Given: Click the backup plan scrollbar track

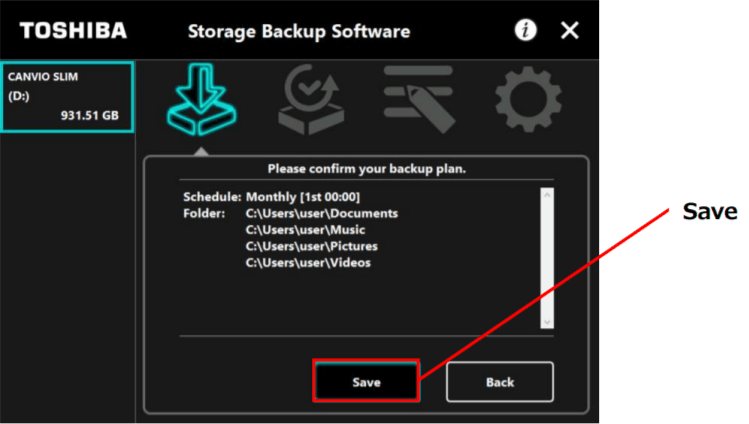Looking at the screenshot, I should 546,257.
